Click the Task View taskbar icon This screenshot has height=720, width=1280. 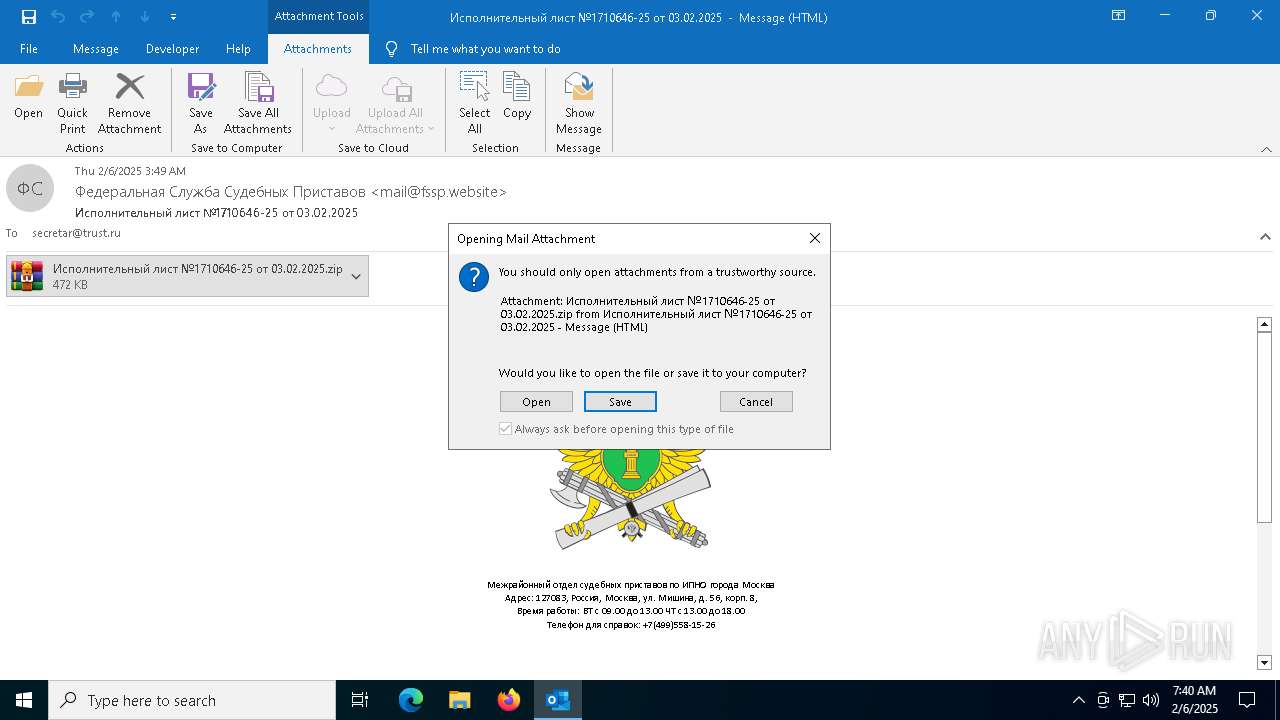[360, 700]
